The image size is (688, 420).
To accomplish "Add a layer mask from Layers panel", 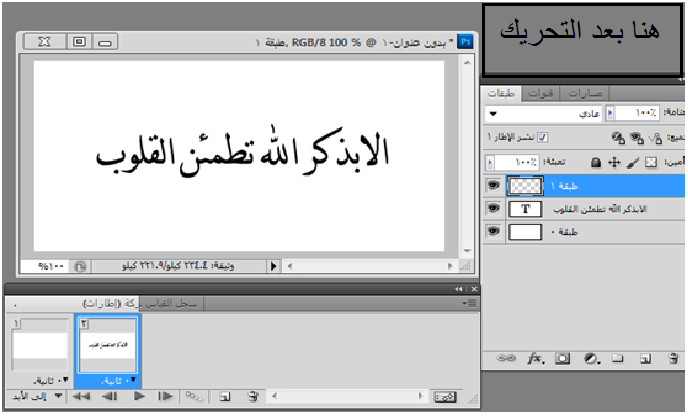I will click(563, 357).
